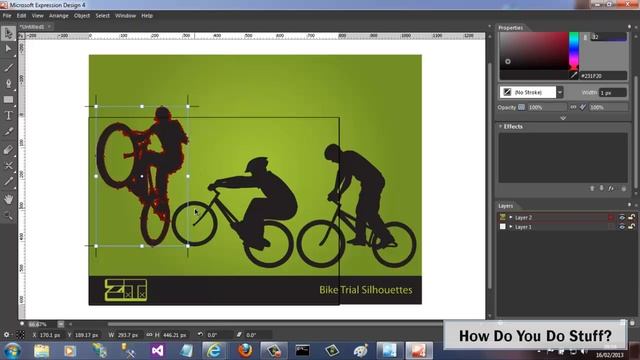The width and height of the screenshot is (640, 360).
Task: Move effect up in Effects panel
Action: point(592,189)
